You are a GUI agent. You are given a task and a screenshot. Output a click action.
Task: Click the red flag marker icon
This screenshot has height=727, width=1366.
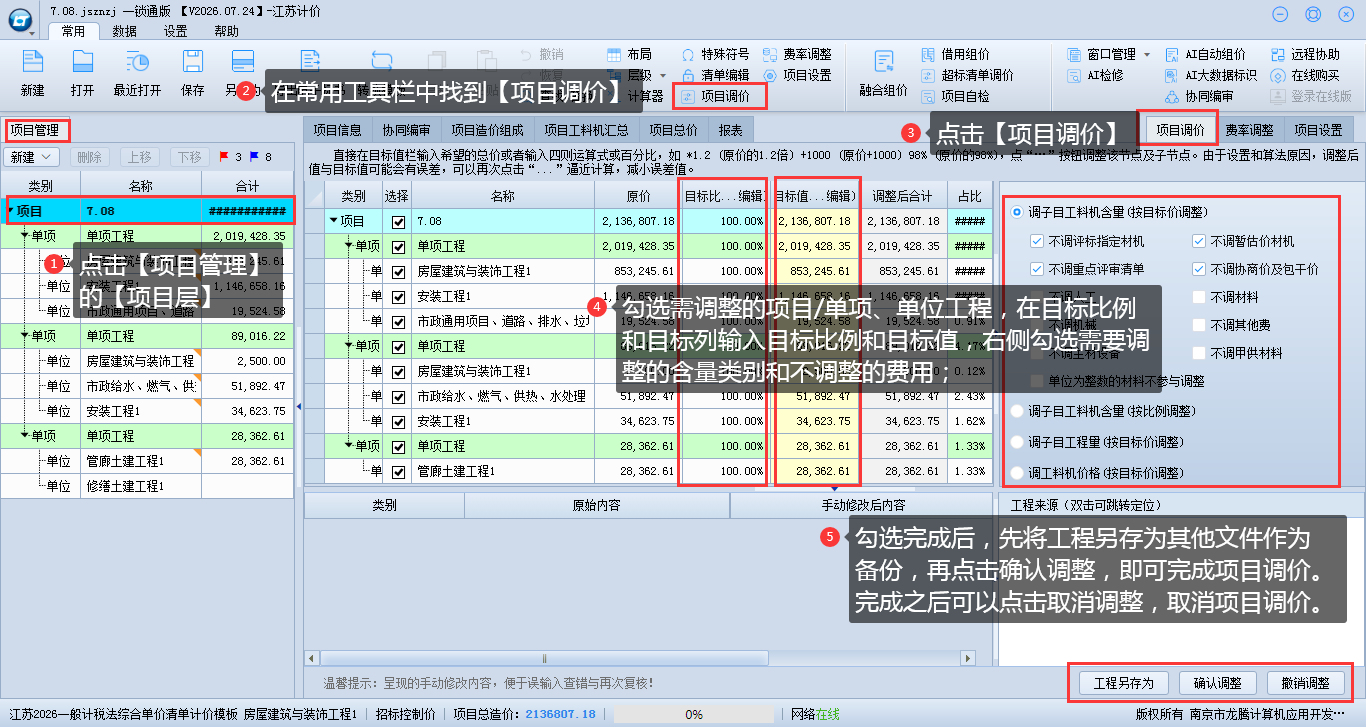(224, 157)
